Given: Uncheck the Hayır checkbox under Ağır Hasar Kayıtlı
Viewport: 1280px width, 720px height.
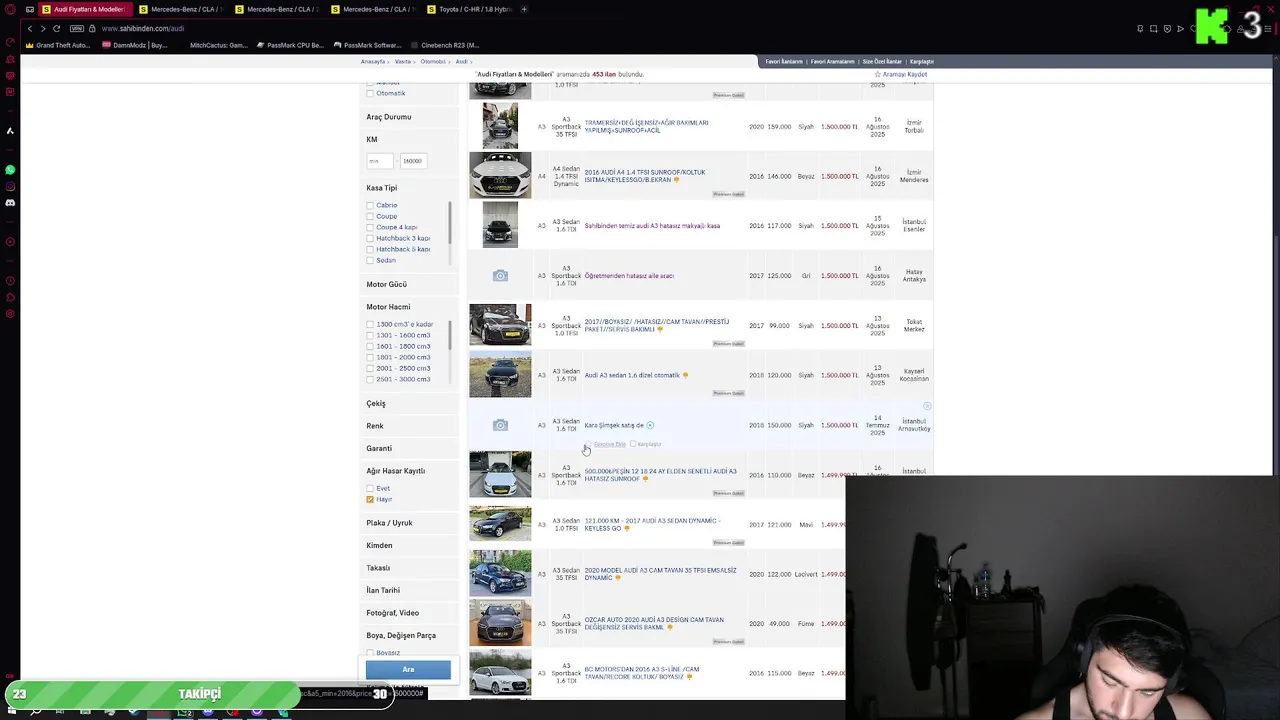Looking at the screenshot, I should pos(370,500).
